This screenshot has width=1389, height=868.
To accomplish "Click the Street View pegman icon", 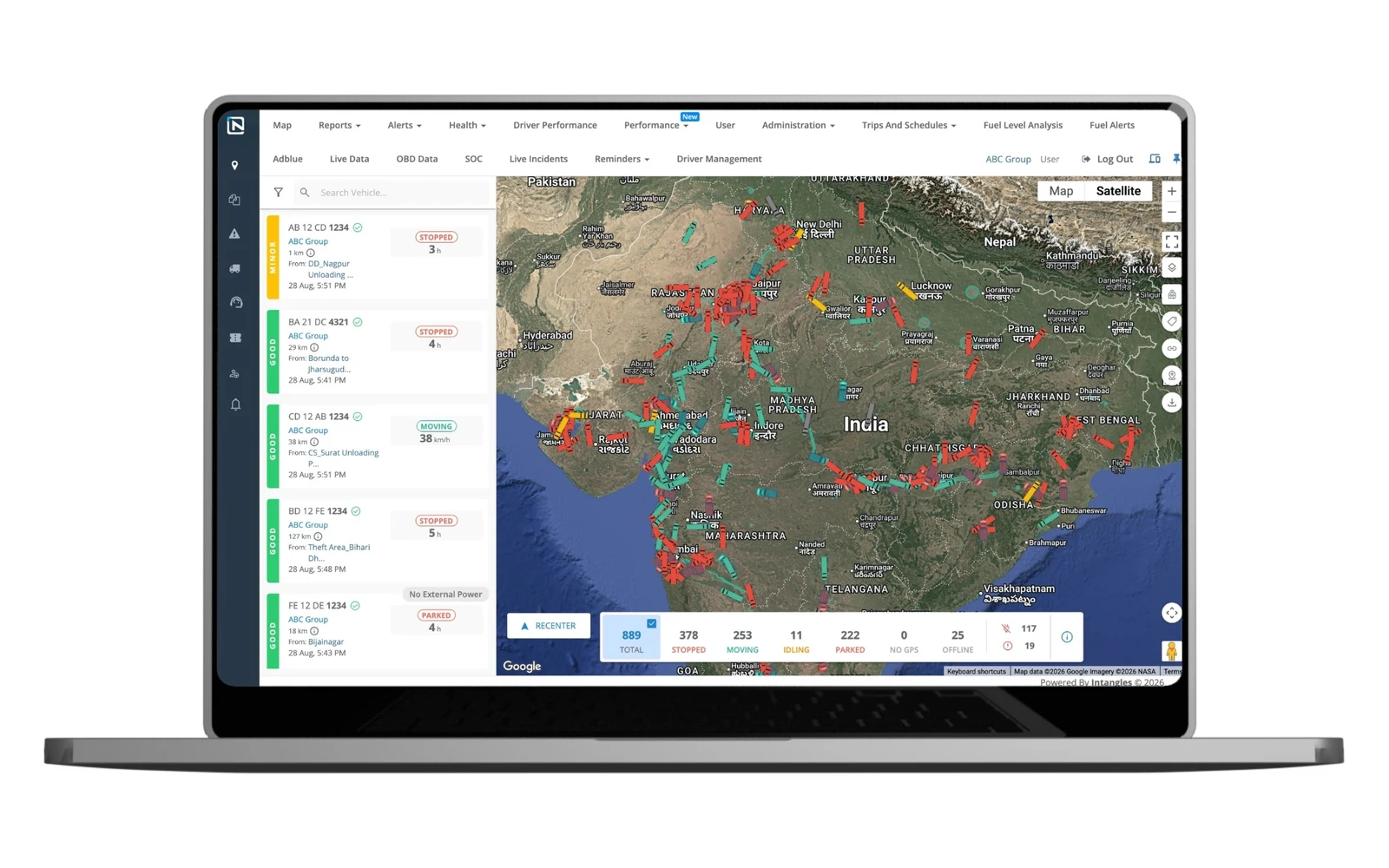I will click(x=1171, y=651).
